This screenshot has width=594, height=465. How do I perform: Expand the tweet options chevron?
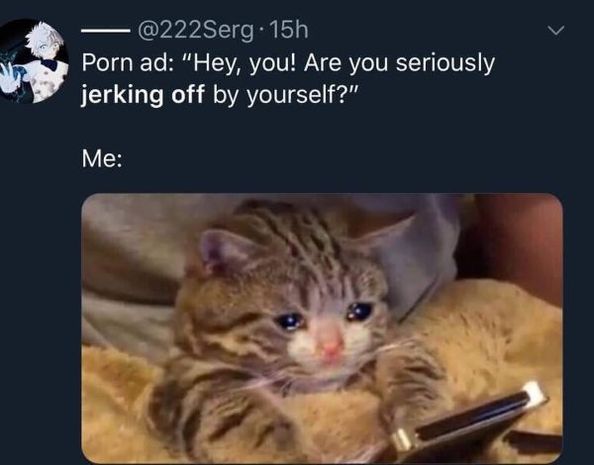(x=556, y=31)
